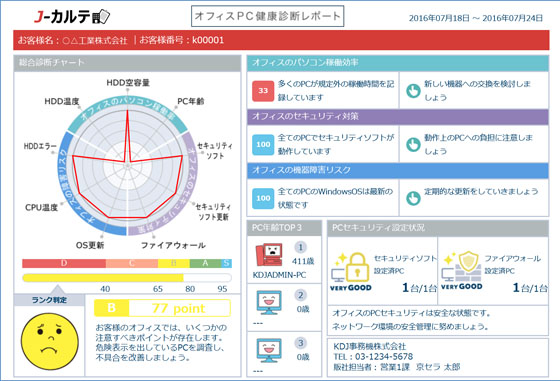Click pointer icon beside 定期的な更新 advice

click(413, 198)
